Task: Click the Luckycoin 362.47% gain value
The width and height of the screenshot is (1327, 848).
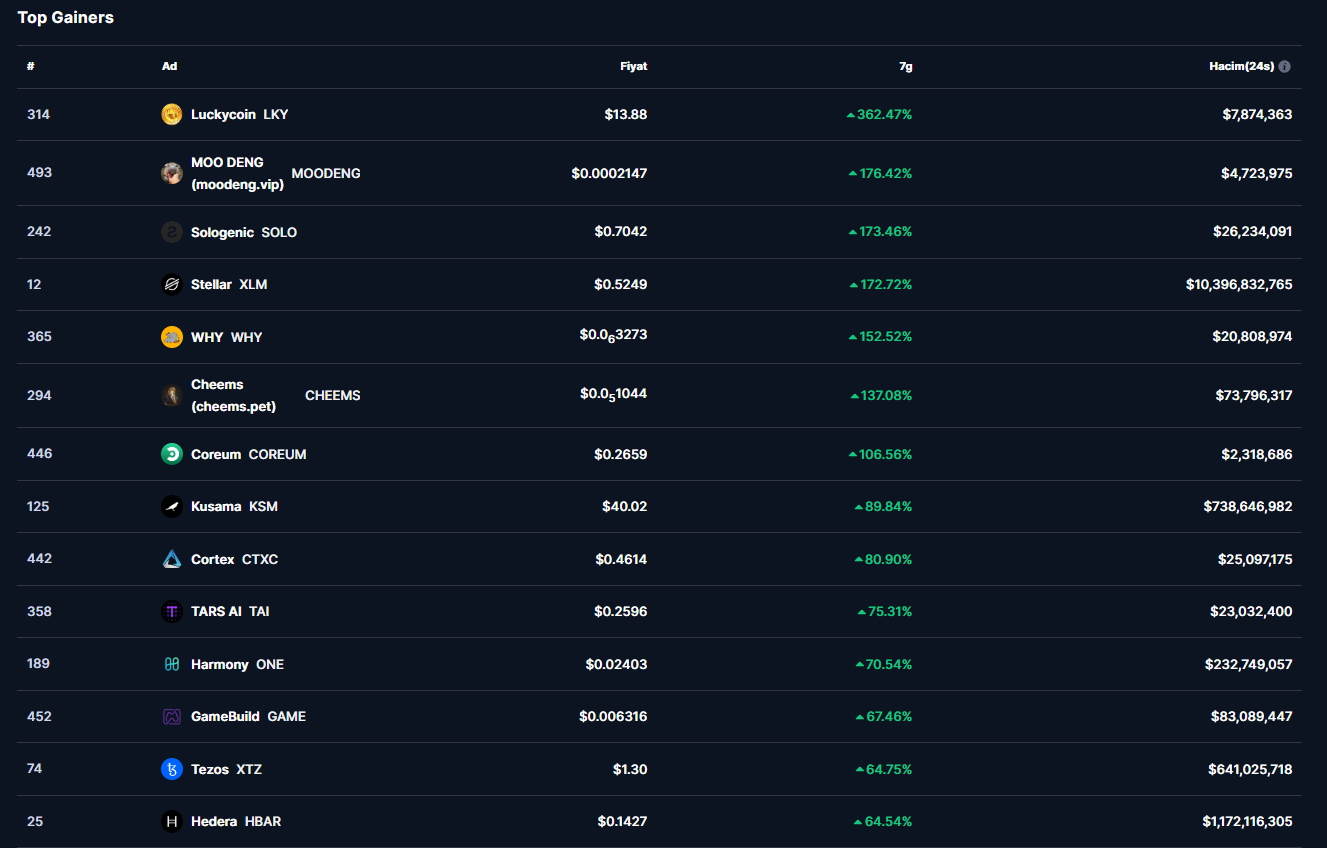Action: (884, 115)
